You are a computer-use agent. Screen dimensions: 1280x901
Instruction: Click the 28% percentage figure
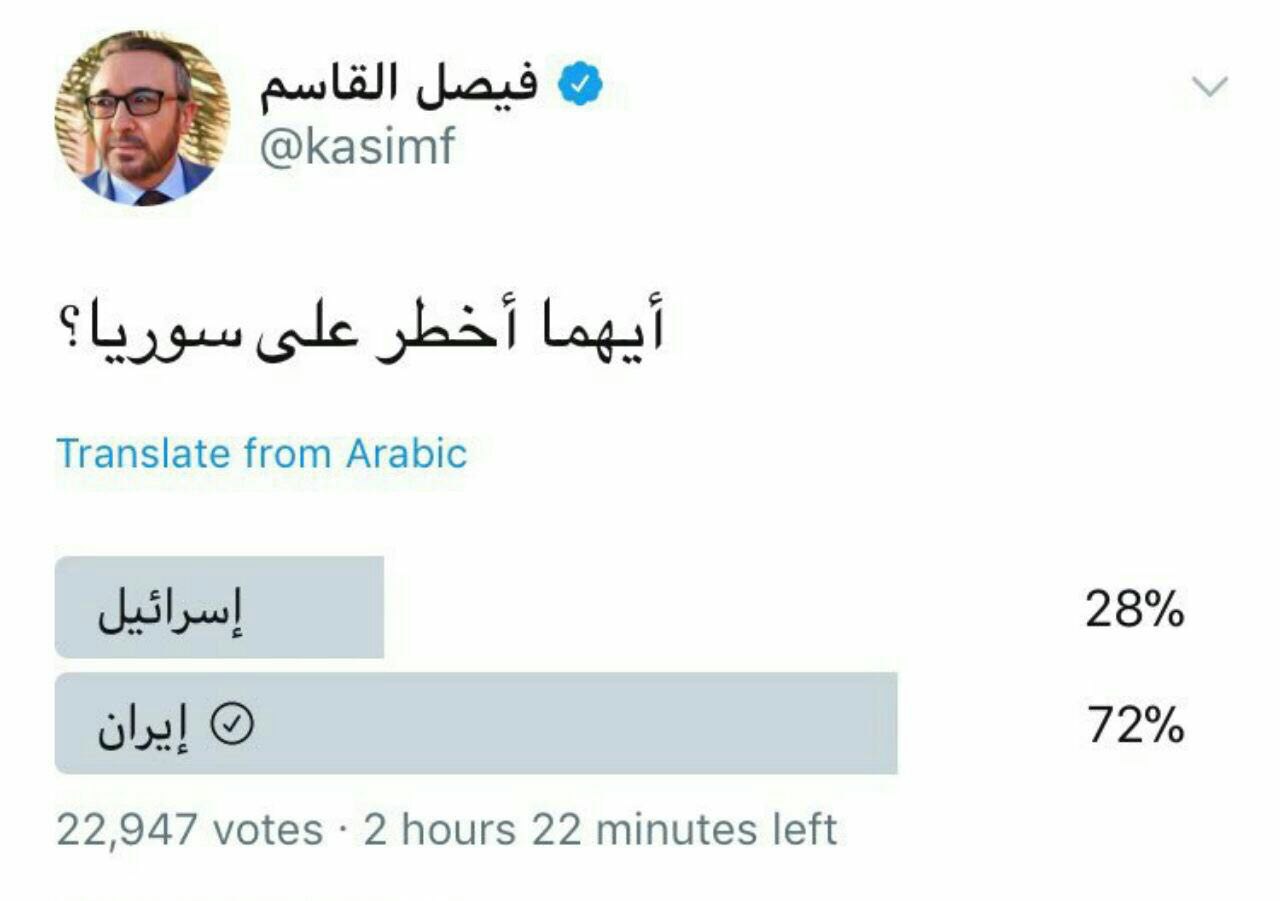tap(1134, 610)
